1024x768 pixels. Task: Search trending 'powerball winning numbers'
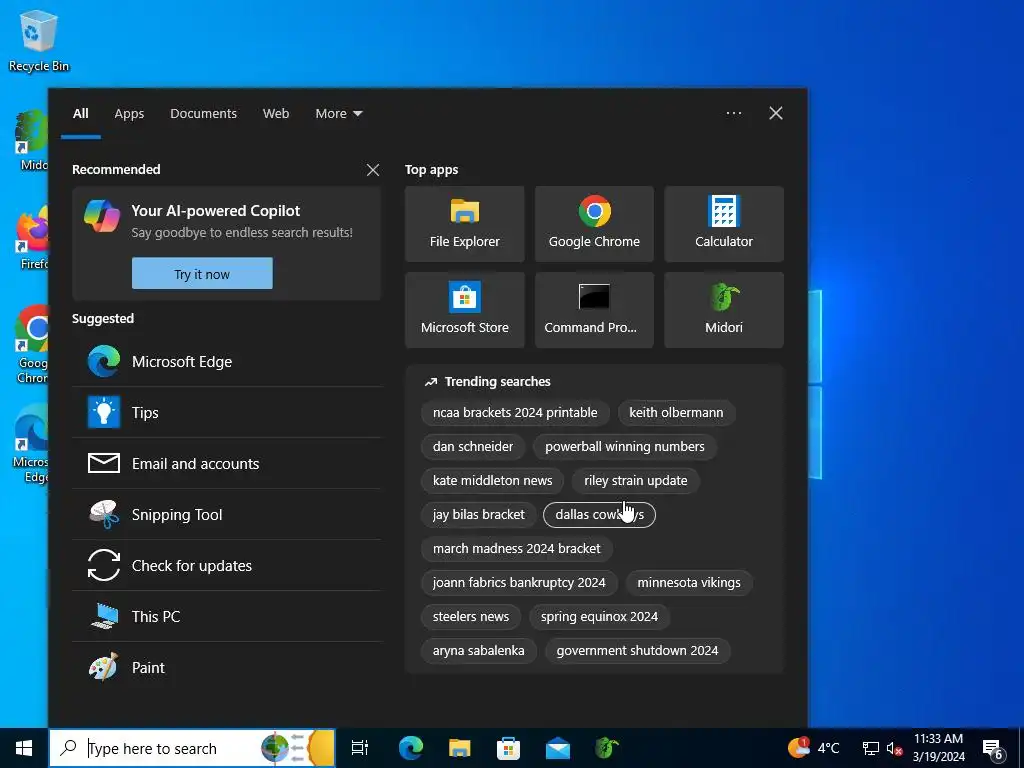pyautogui.click(x=625, y=447)
